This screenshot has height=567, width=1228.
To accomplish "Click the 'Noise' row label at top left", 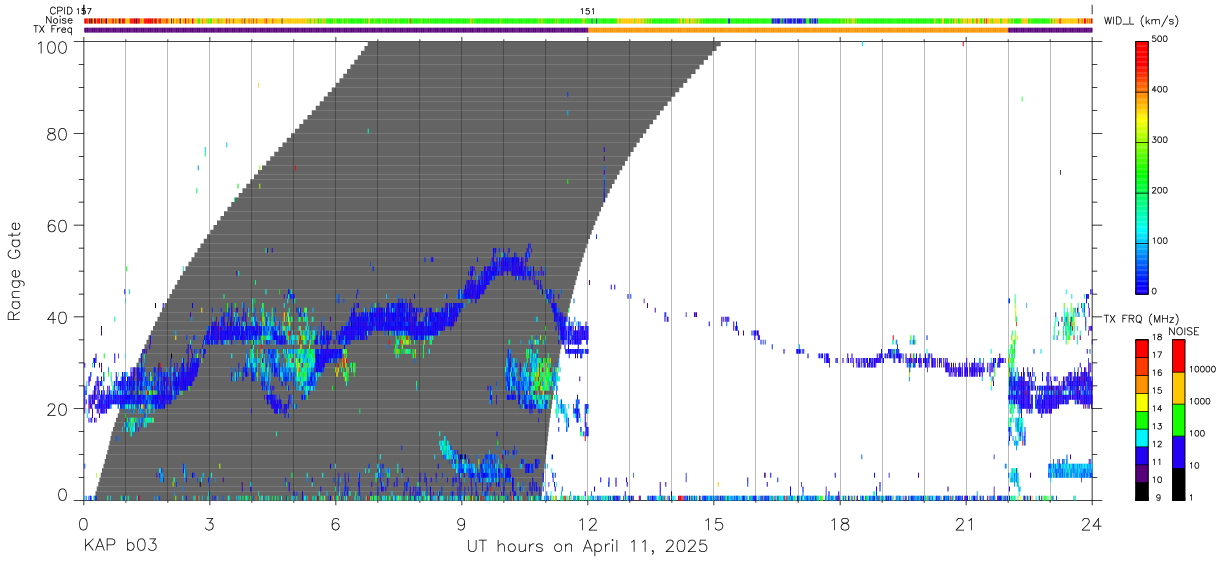I will [59, 20].
